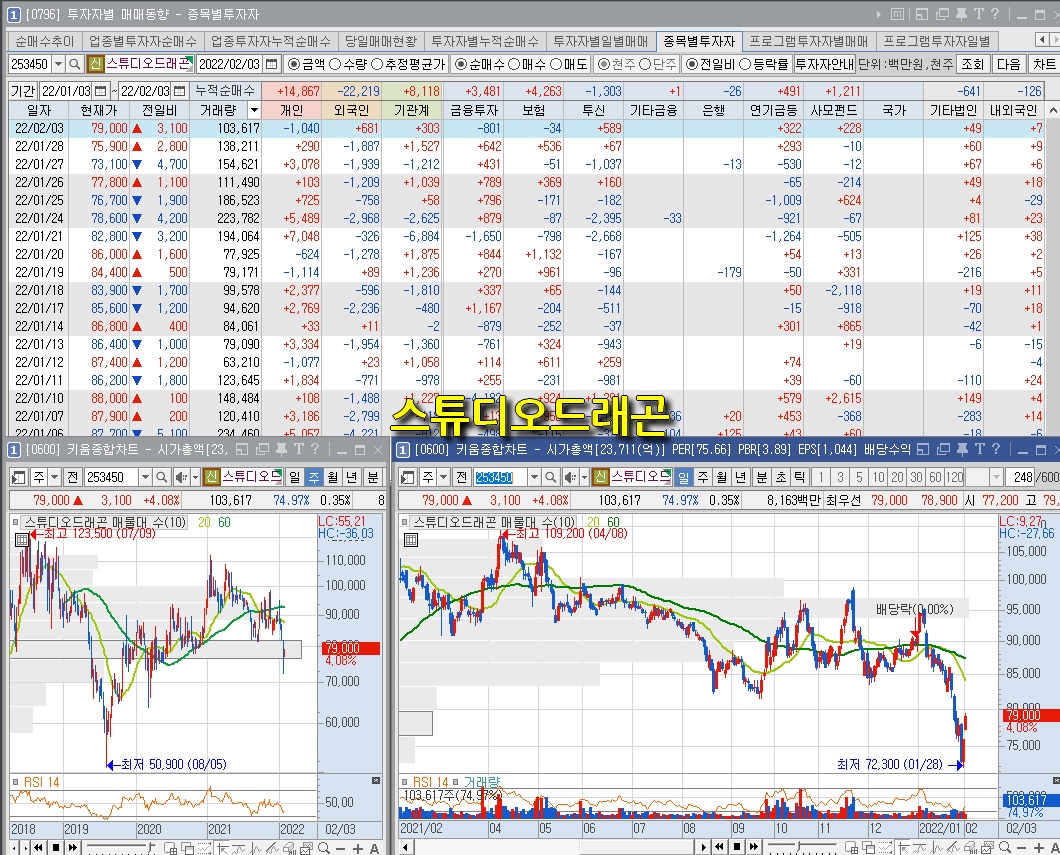Click minus zoom-out icon in right chart bottom toolbar
This screenshot has width=1060, height=855.
click(1021, 848)
